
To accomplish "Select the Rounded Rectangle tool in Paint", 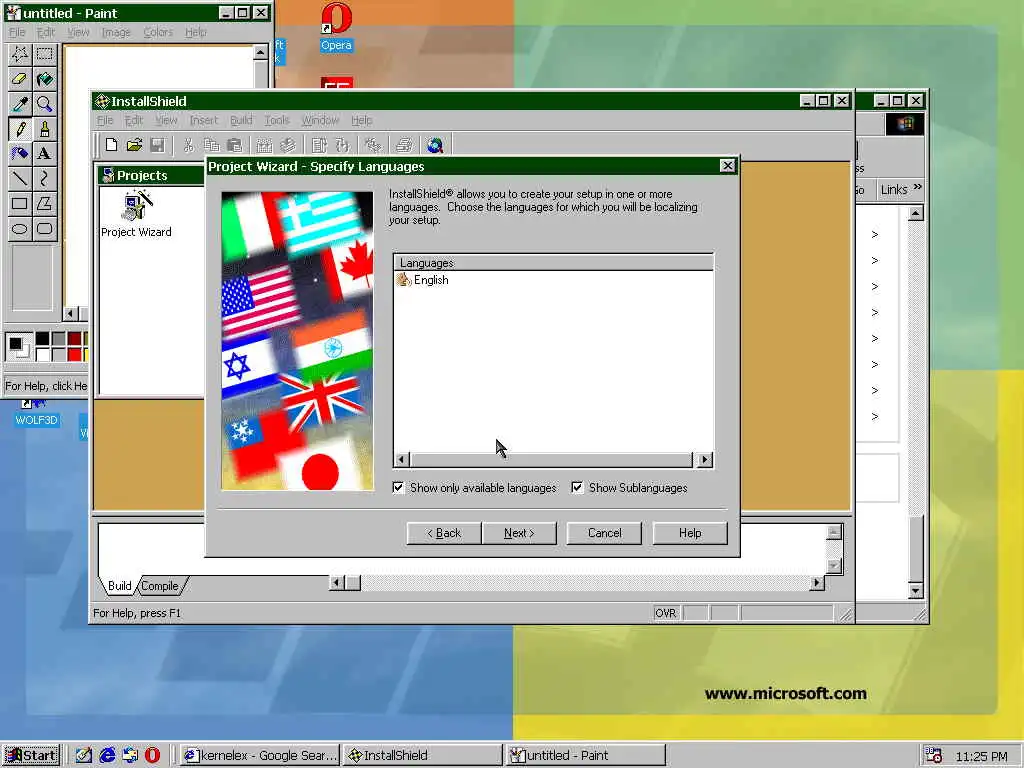I will [x=44, y=228].
